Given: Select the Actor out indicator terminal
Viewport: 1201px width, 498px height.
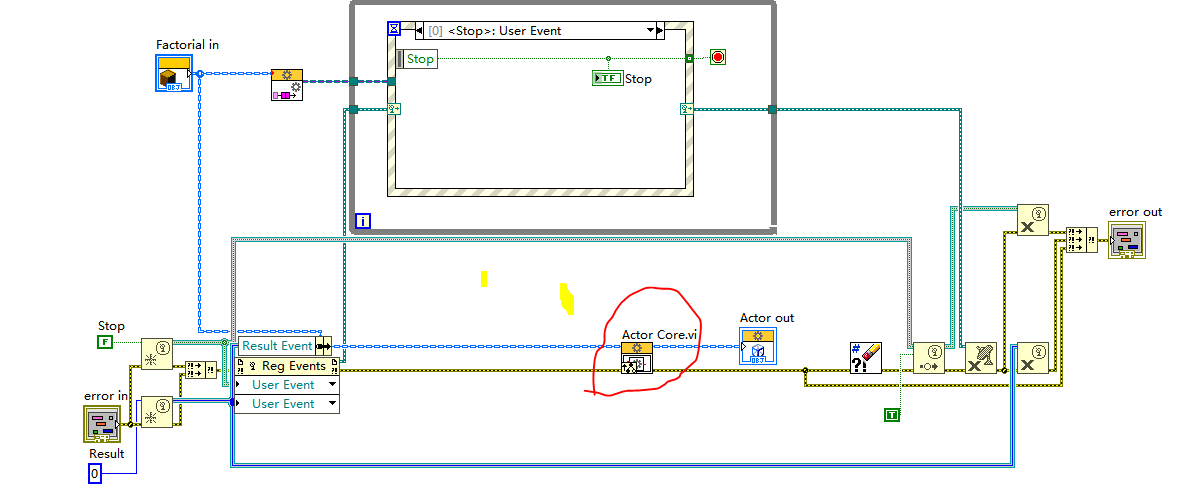Looking at the screenshot, I should click(x=758, y=345).
